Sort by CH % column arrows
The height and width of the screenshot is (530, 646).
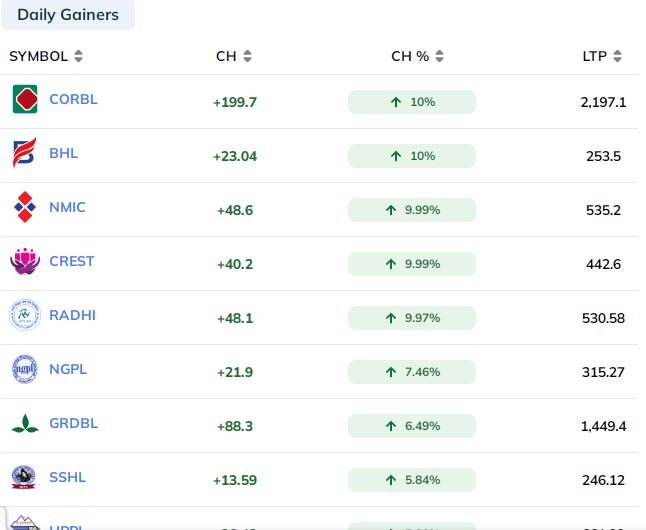(x=440, y=56)
